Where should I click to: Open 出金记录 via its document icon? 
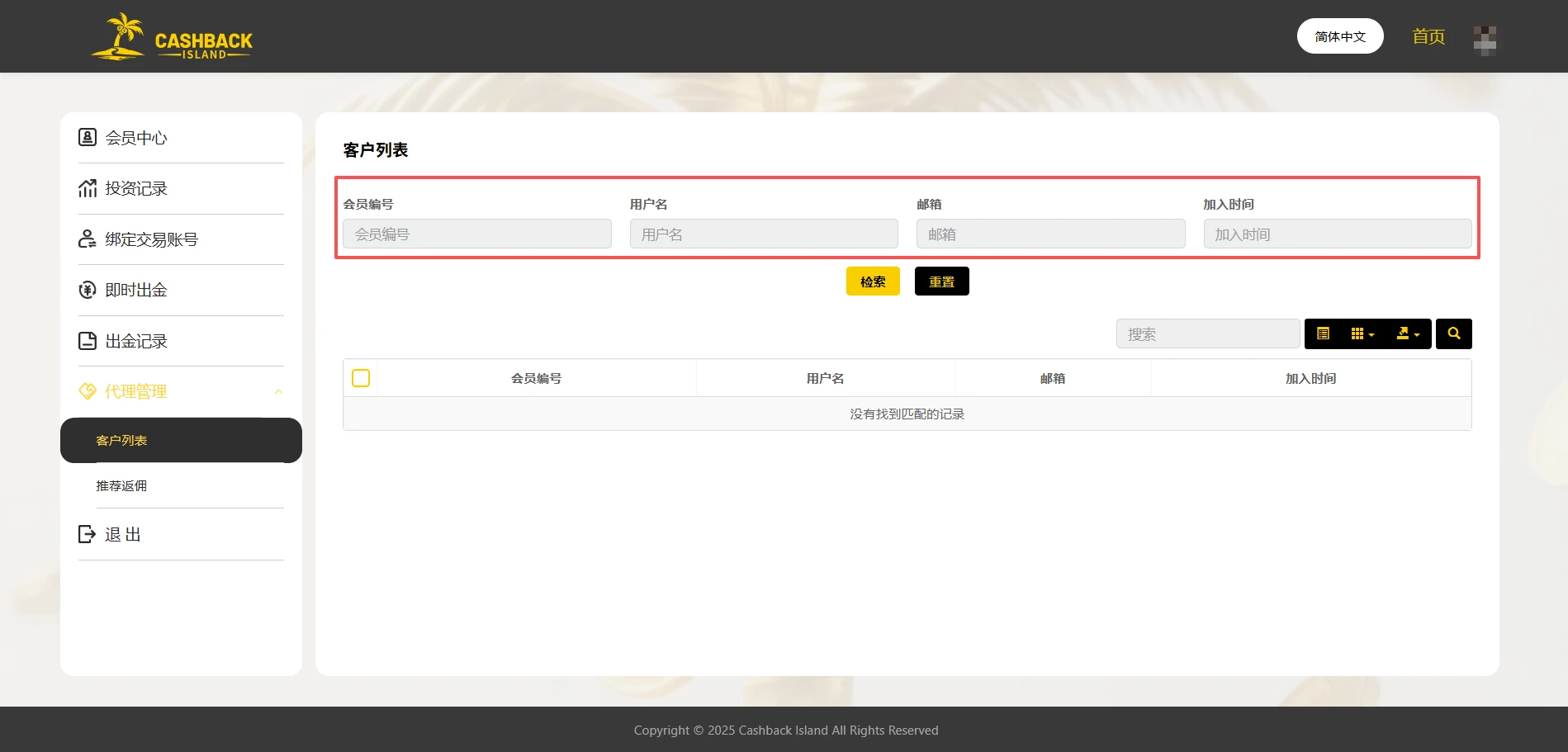(x=87, y=341)
